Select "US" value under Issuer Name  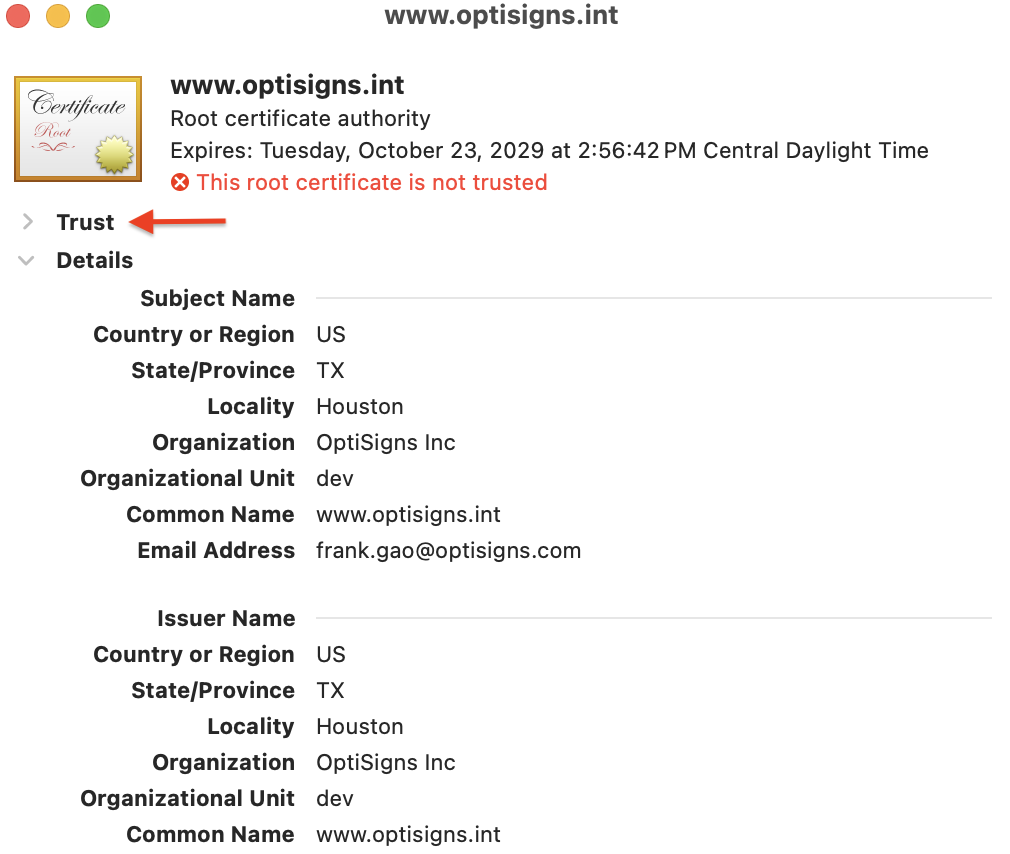[x=331, y=655]
